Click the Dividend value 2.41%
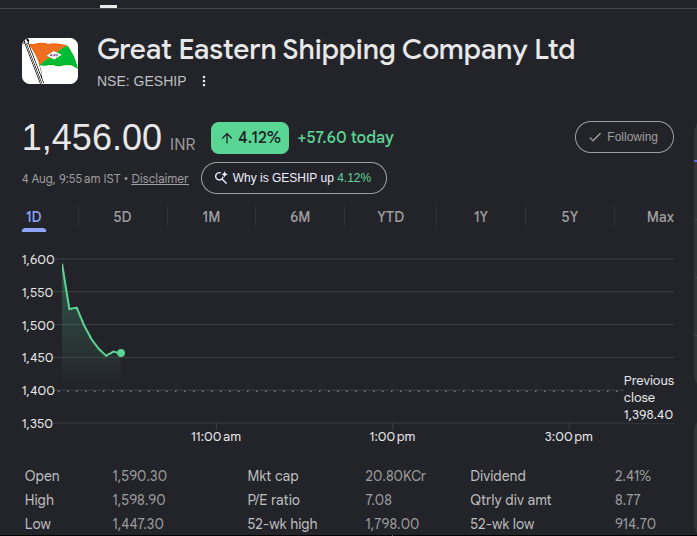The image size is (697, 536). point(633,476)
